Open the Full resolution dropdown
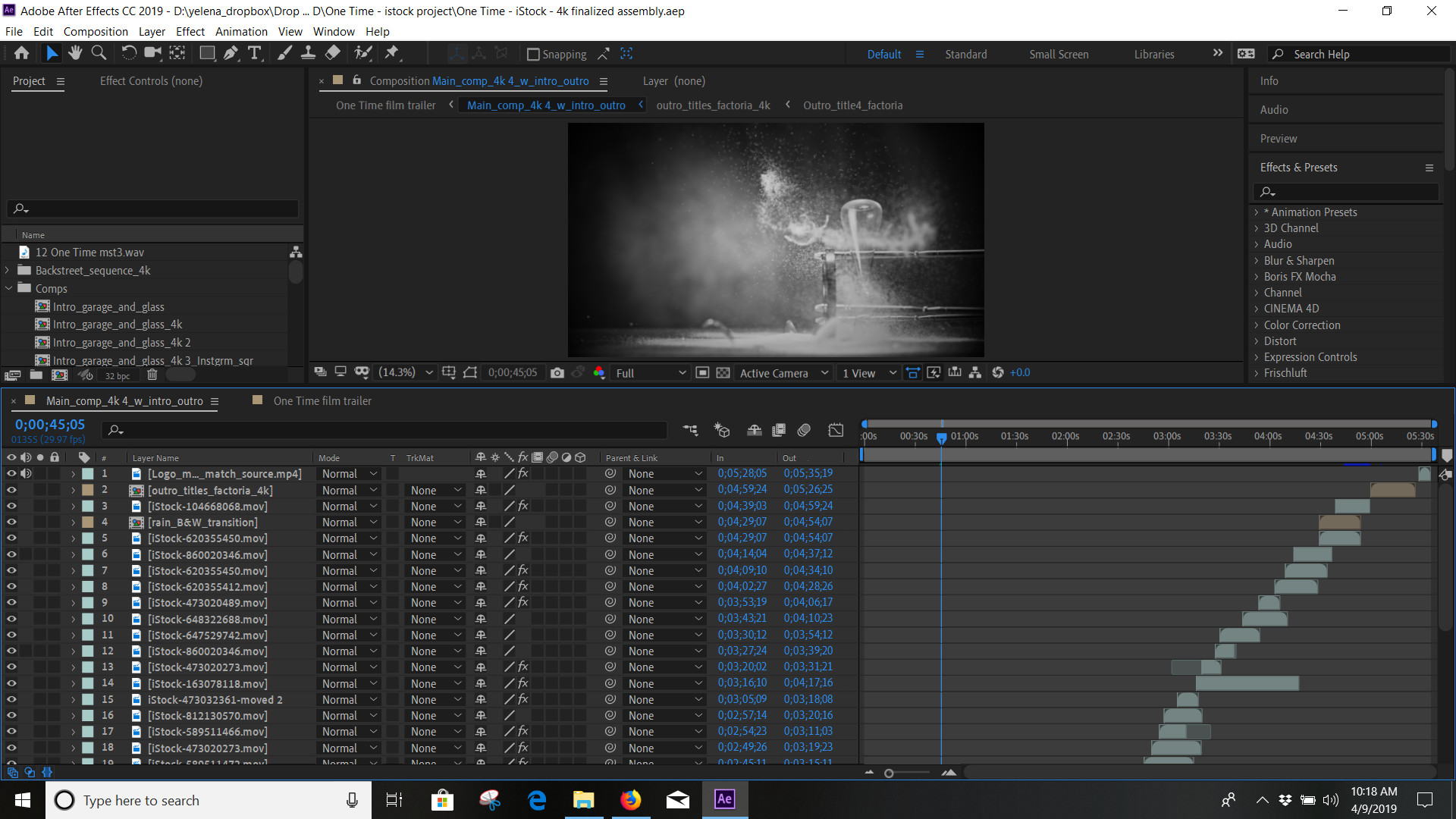 (x=650, y=372)
